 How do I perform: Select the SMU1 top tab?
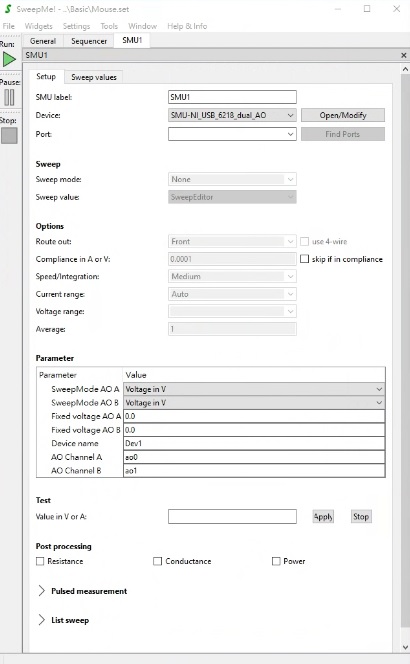132,40
